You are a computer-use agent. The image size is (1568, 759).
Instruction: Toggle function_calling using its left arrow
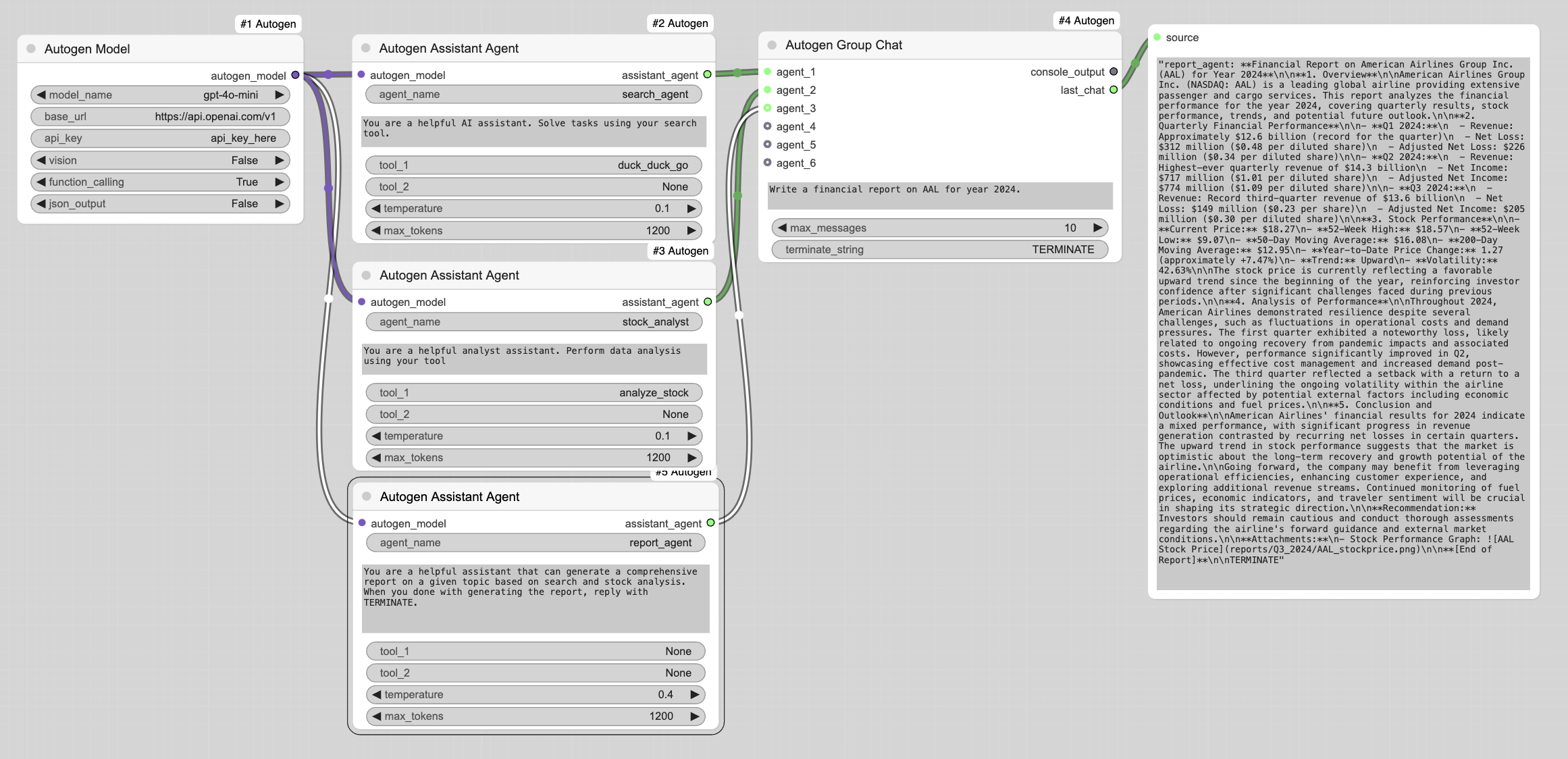[x=42, y=182]
